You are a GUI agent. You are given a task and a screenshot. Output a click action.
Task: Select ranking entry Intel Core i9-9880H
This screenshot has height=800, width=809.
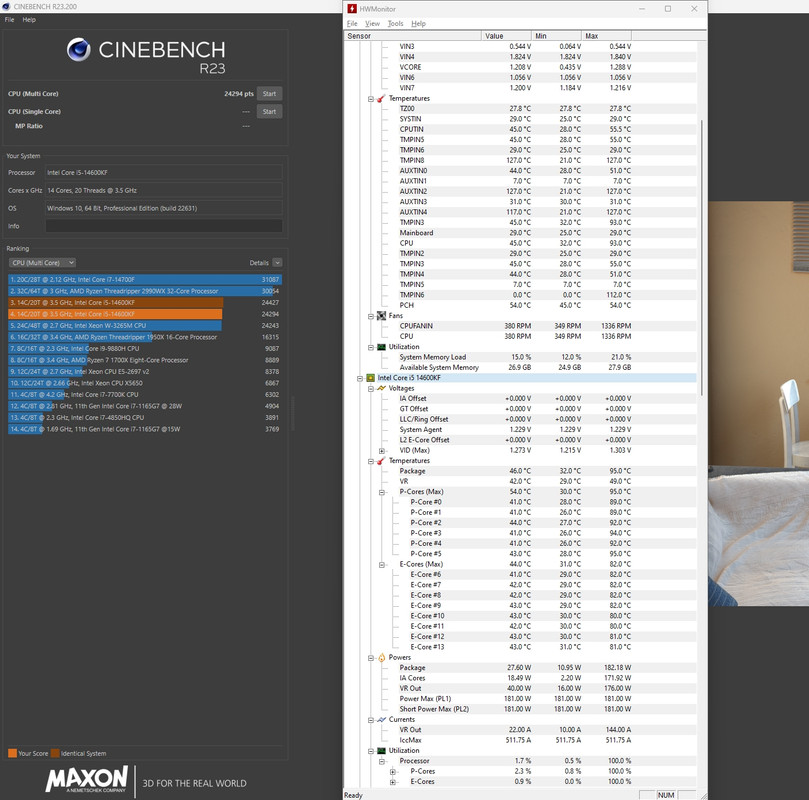click(145, 349)
